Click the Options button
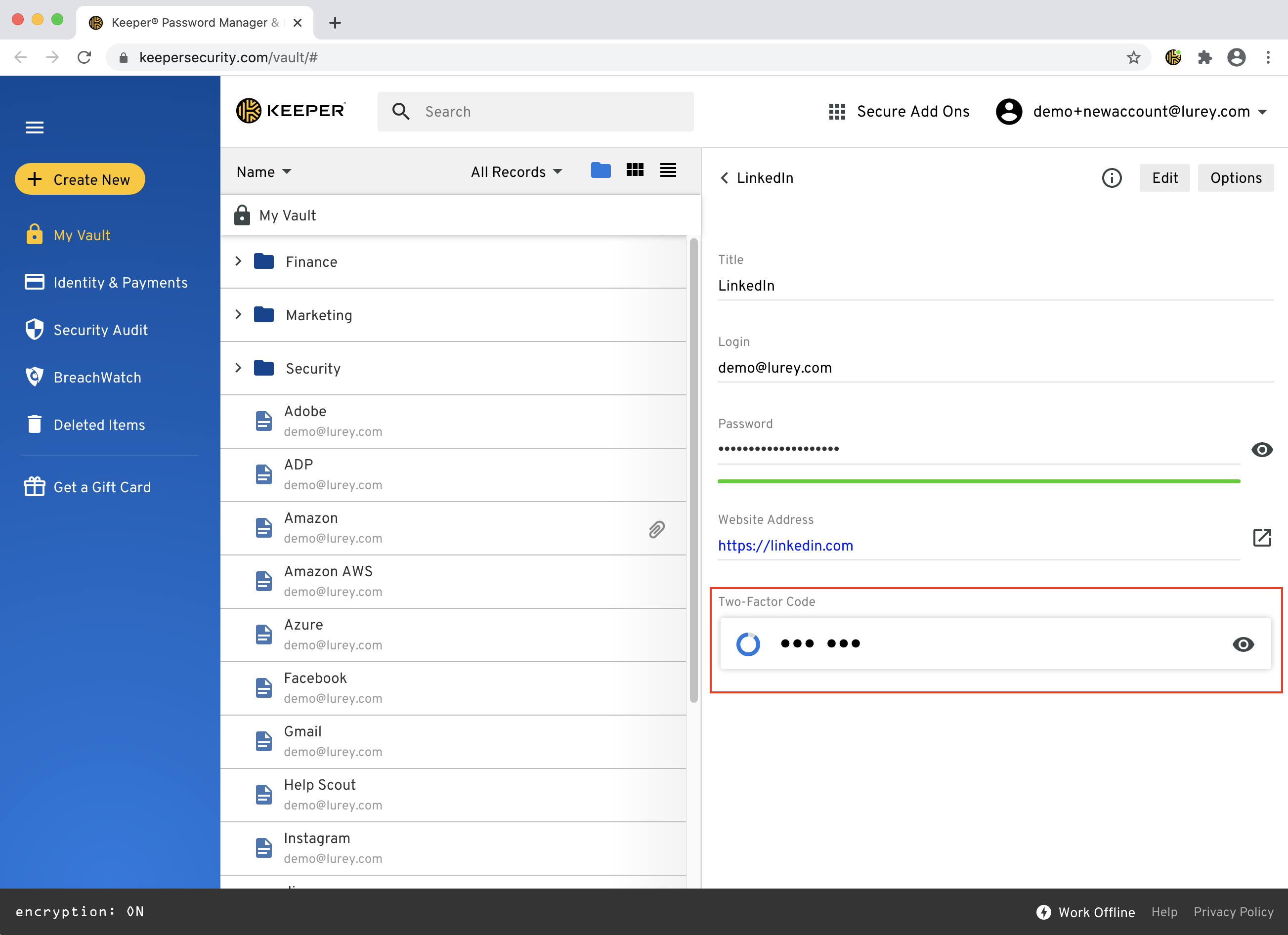This screenshot has width=1288, height=935. (x=1235, y=178)
